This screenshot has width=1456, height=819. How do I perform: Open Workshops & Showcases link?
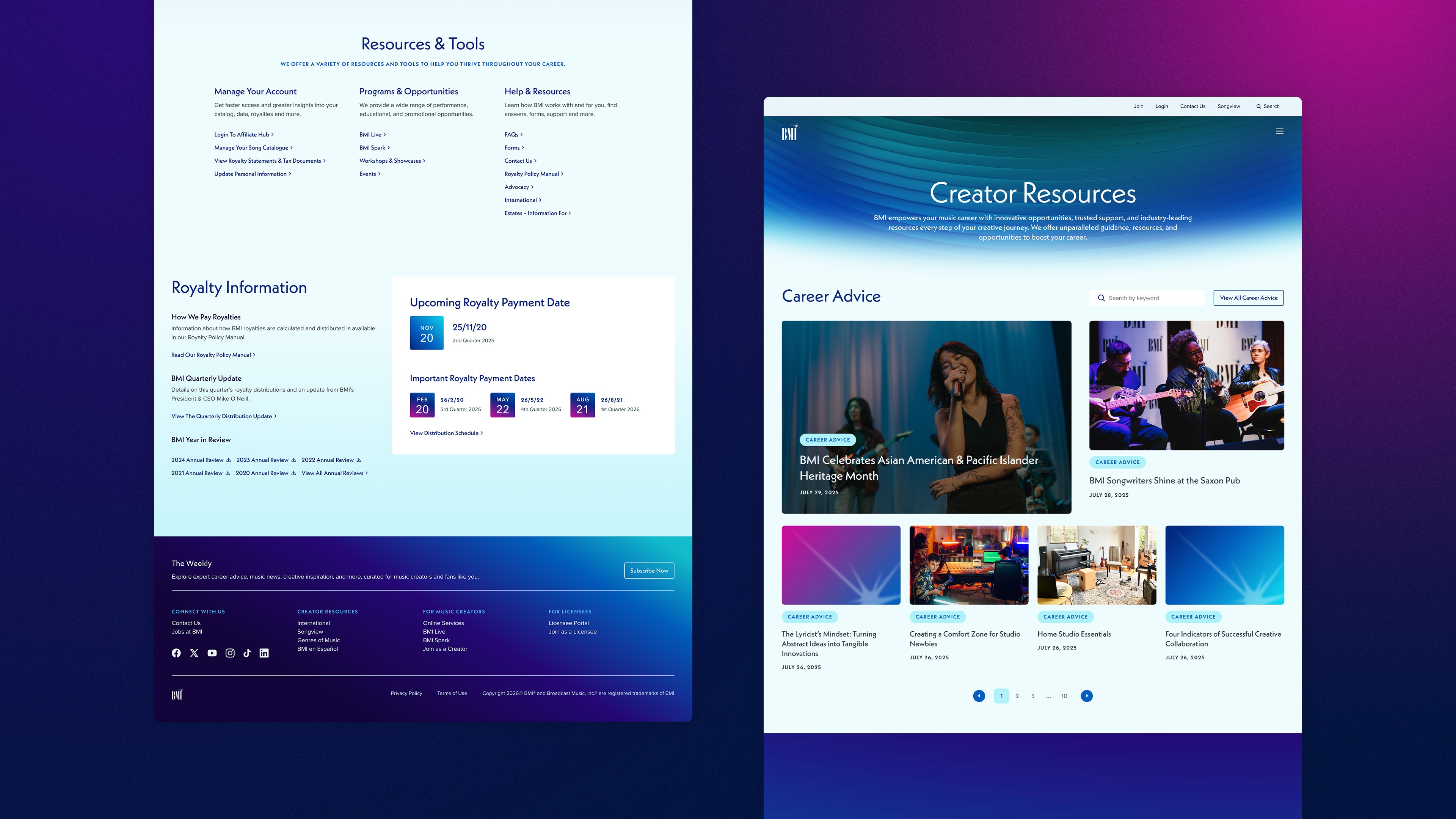pos(392,161)
